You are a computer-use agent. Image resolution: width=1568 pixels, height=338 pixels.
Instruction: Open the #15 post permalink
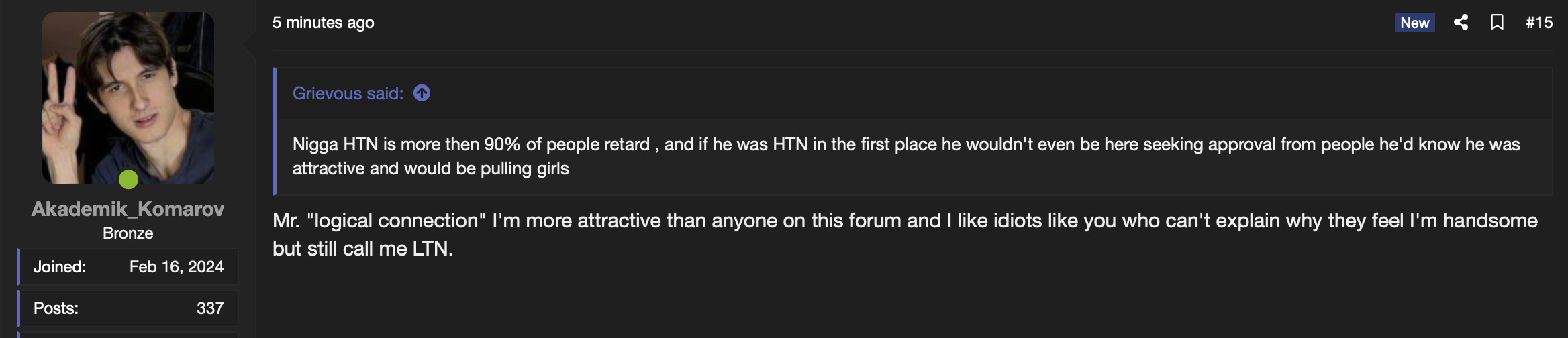pyautogui.click(x=1538, y=23)
